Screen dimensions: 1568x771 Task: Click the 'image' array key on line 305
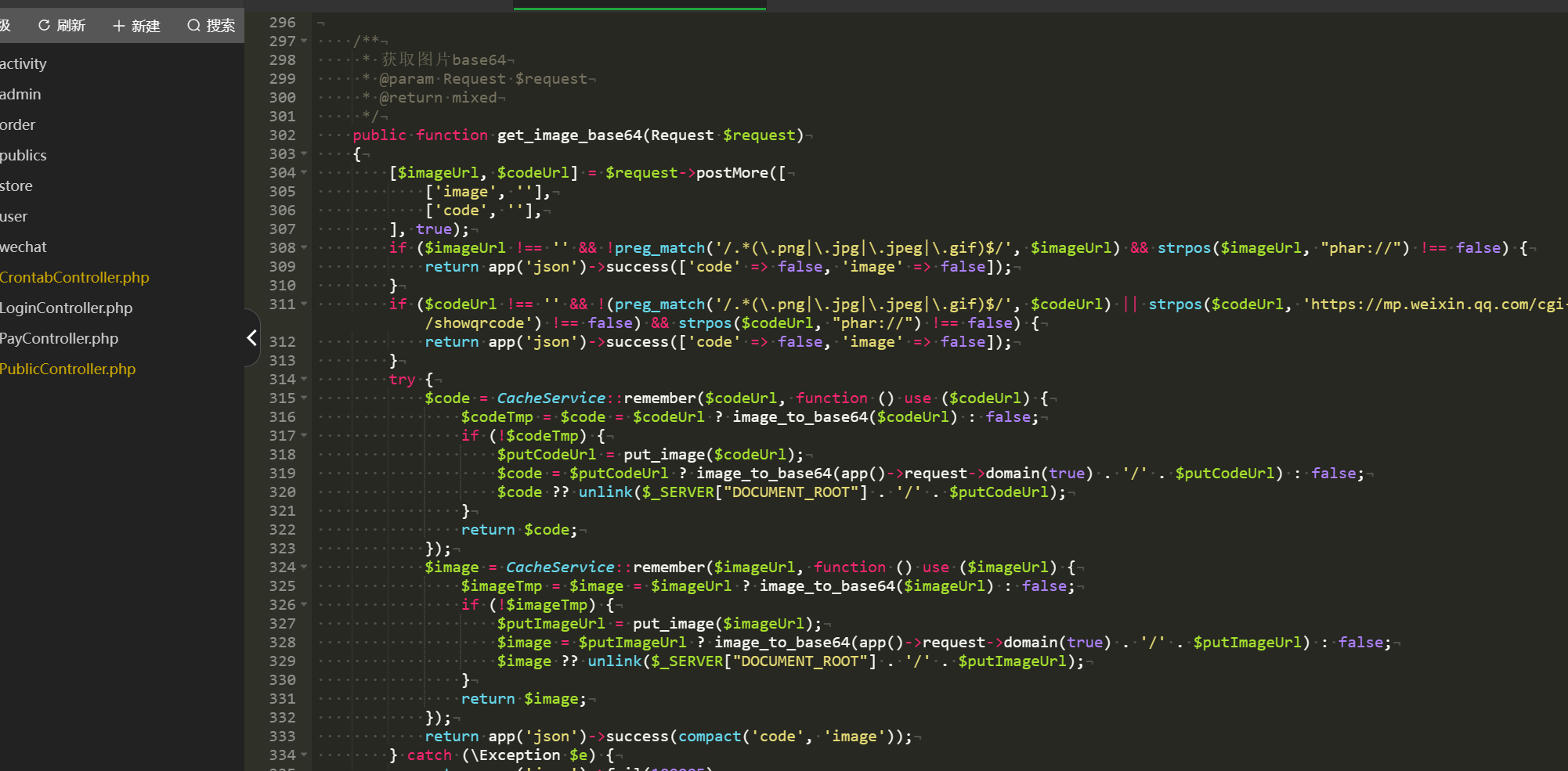click(465, 191)
